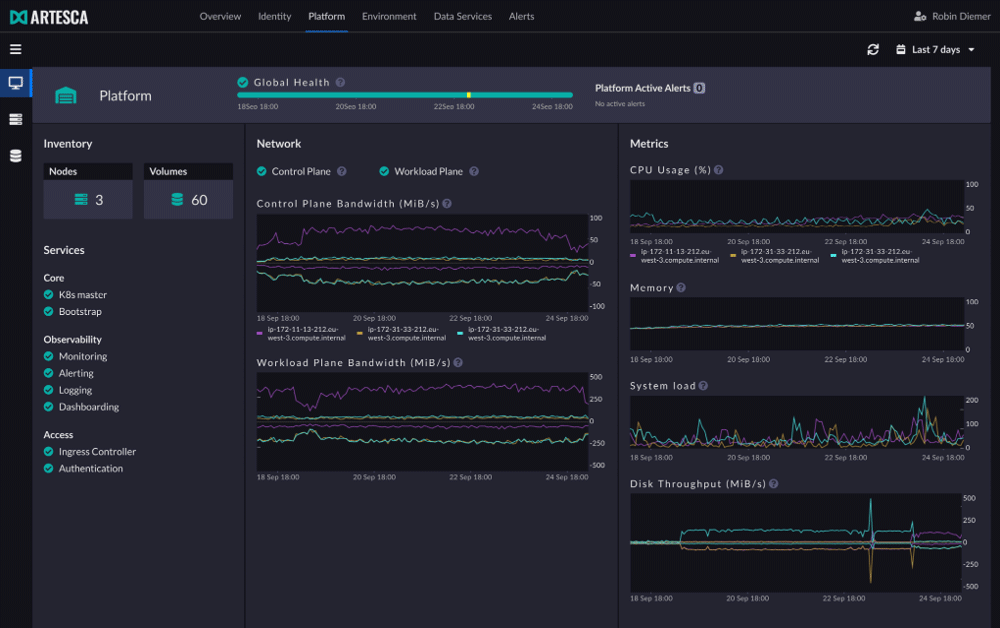Click the yellow marker on Global Health bar
The width and height of the screenshot is (1000, 628).
click(469, 95)
